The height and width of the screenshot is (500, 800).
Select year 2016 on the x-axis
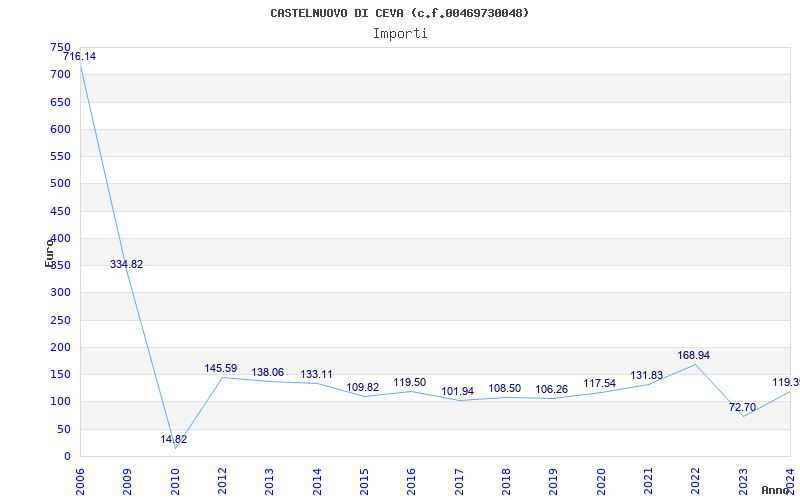tap(411, 479)
